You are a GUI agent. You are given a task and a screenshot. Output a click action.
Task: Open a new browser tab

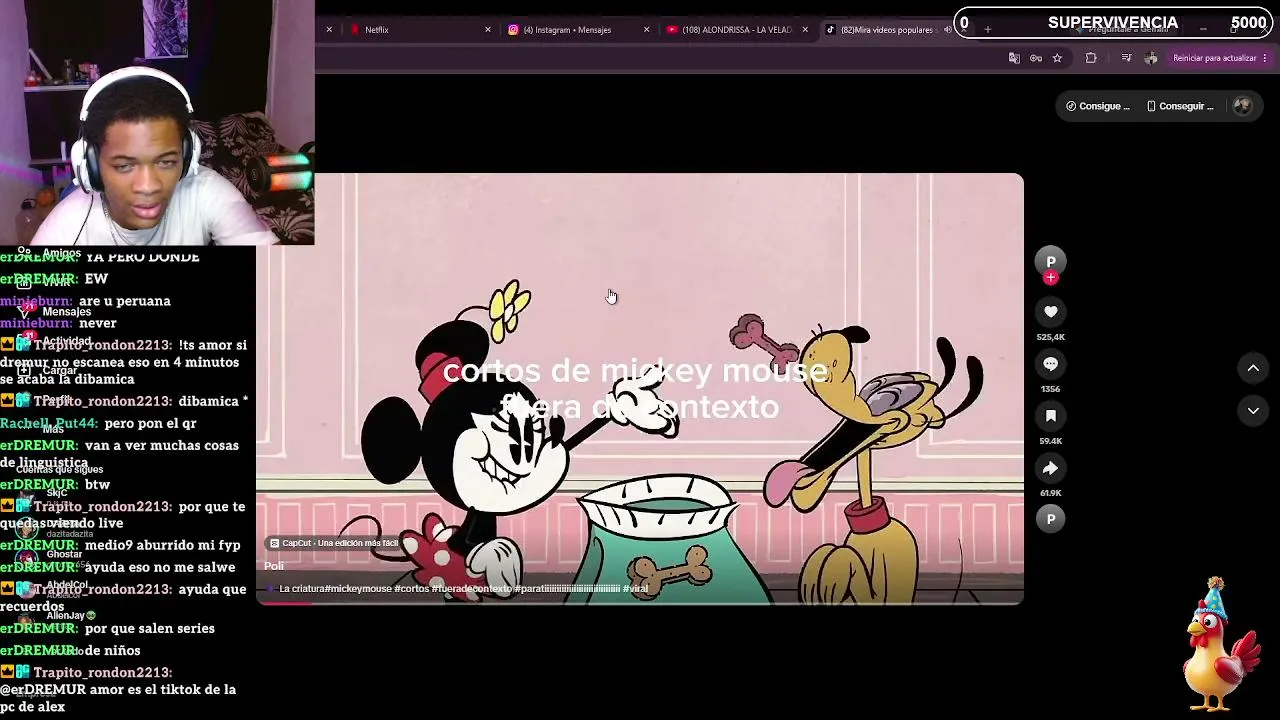(x=987, y=30)
